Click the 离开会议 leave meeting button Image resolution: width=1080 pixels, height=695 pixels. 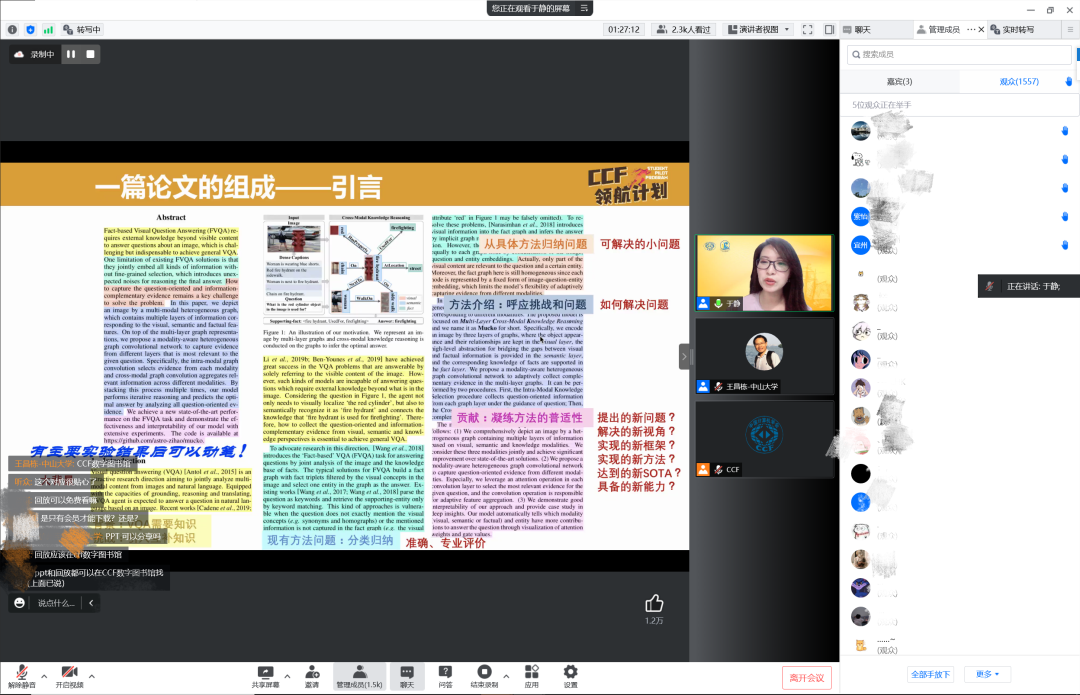(x=806, y=678)
